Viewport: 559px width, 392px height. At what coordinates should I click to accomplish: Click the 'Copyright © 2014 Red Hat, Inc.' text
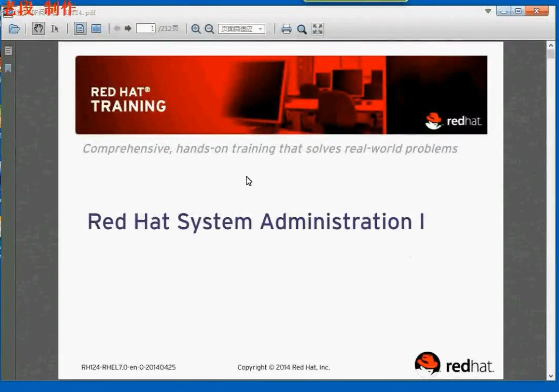(x=284, y=367)
